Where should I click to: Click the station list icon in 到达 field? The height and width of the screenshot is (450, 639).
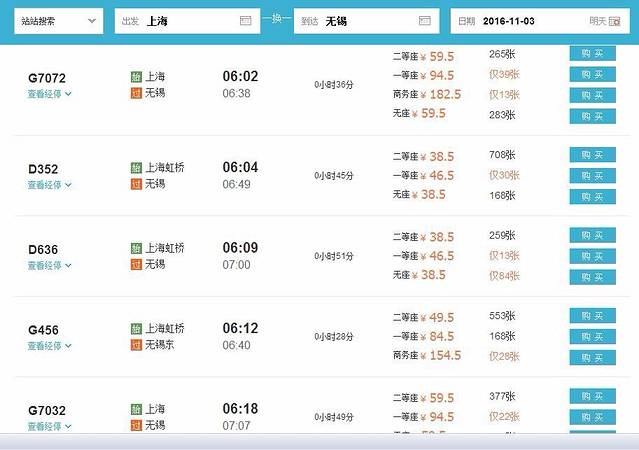[425, 21]
